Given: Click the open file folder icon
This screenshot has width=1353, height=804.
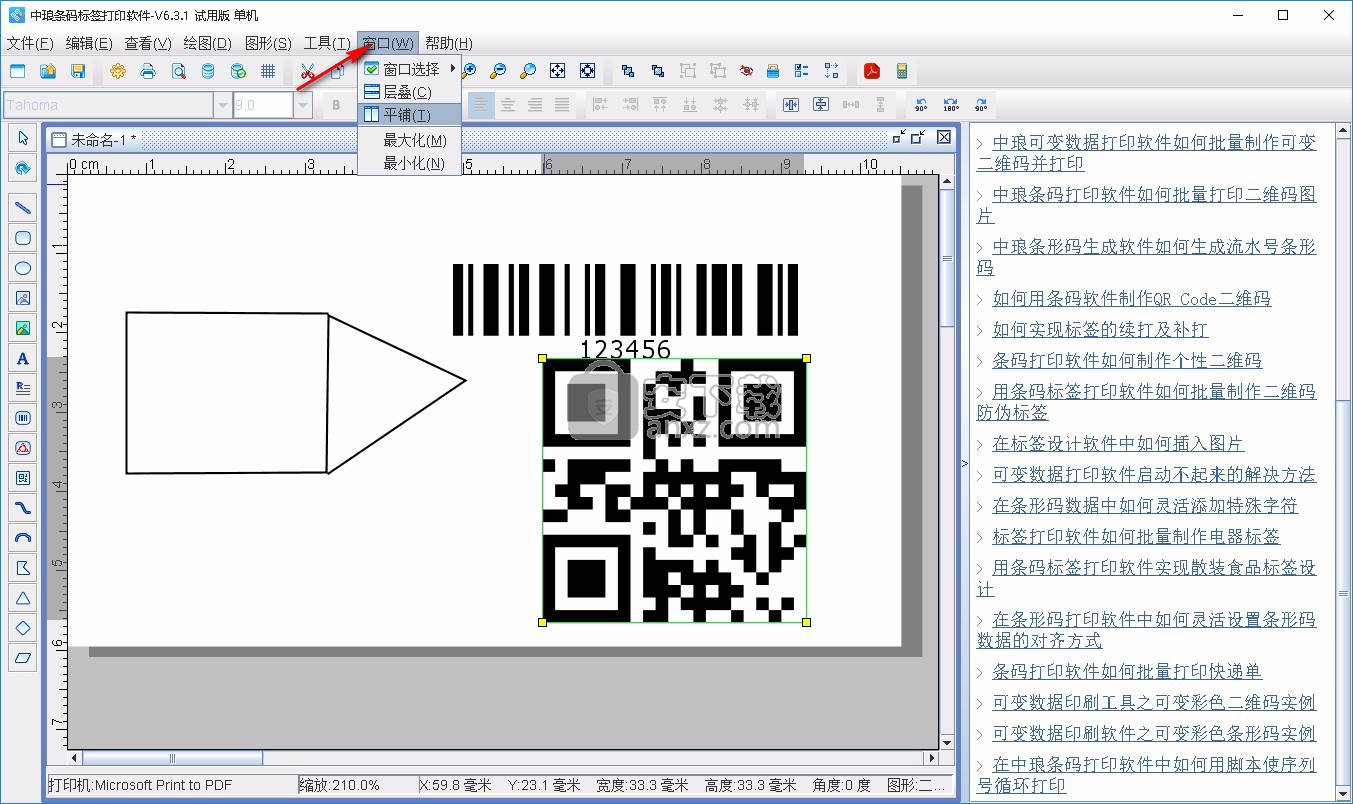Looking at the screenshot, I should tap(47, 71).
